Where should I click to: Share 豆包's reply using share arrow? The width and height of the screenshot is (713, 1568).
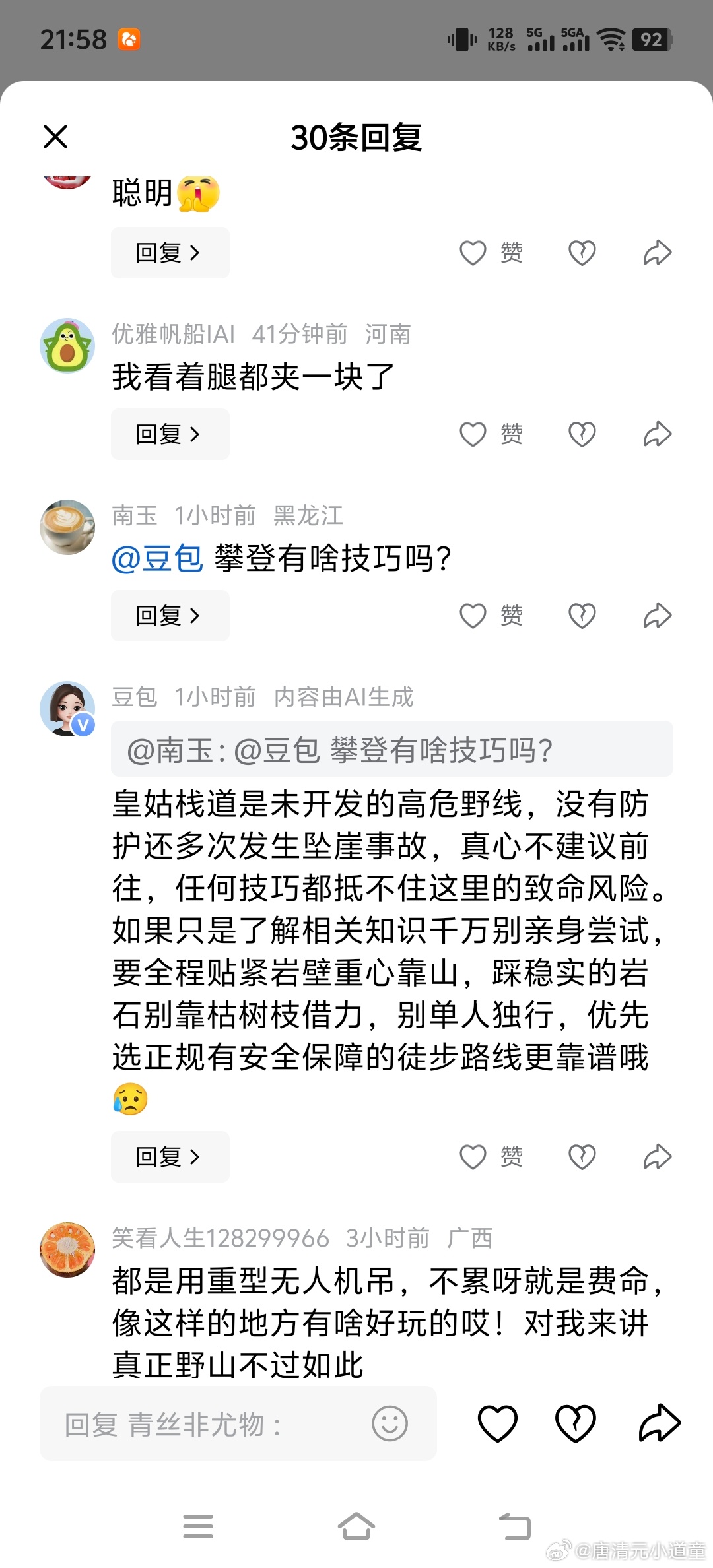pos(658,1157)
